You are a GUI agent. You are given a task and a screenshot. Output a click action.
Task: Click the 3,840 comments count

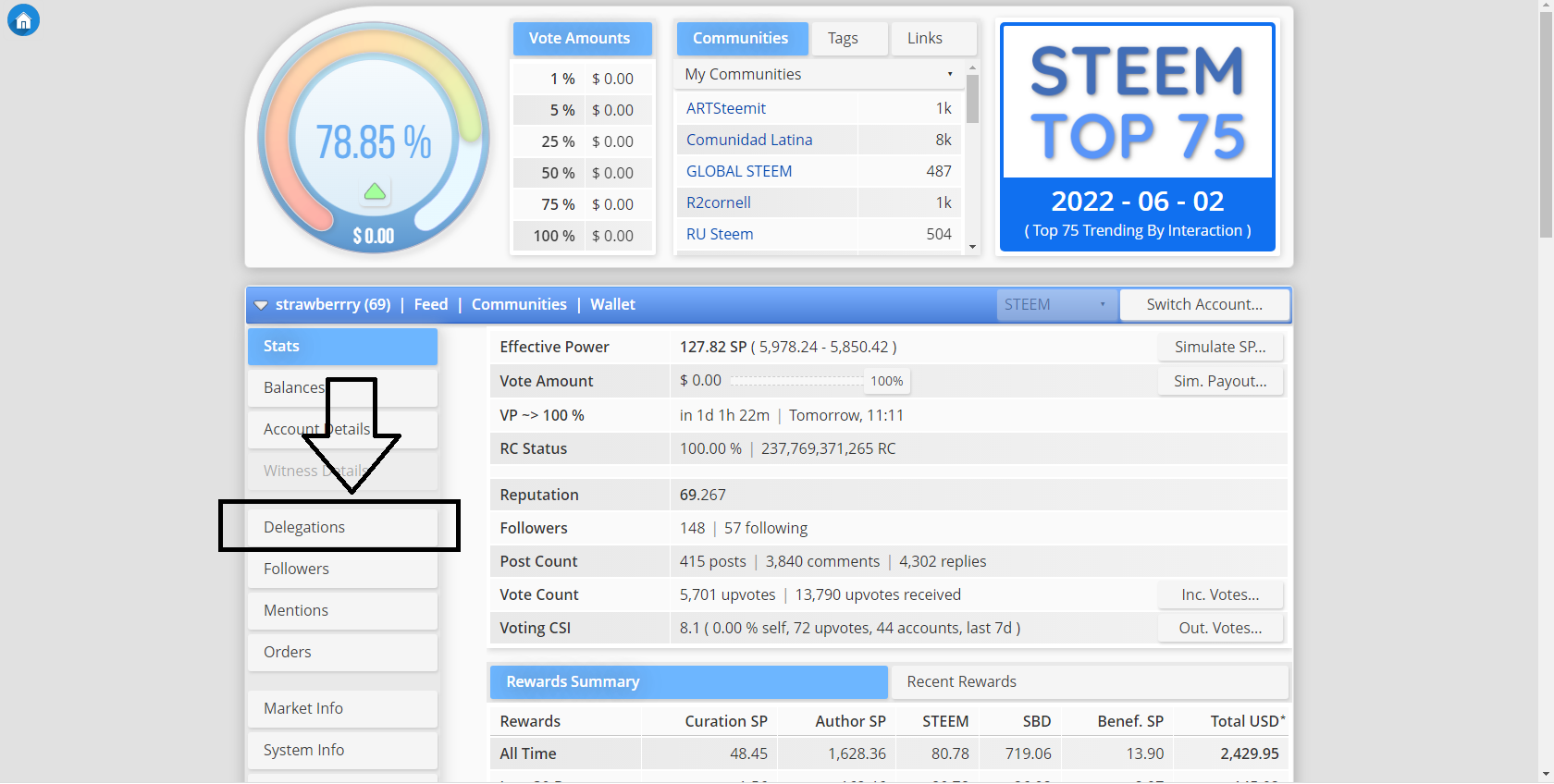823,561
